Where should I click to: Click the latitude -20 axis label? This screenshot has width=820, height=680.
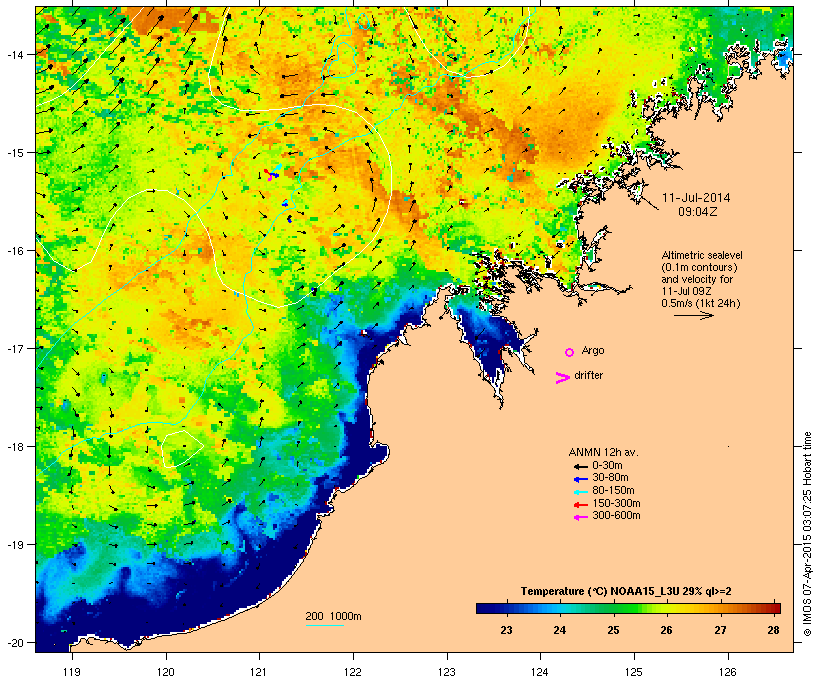15,642
